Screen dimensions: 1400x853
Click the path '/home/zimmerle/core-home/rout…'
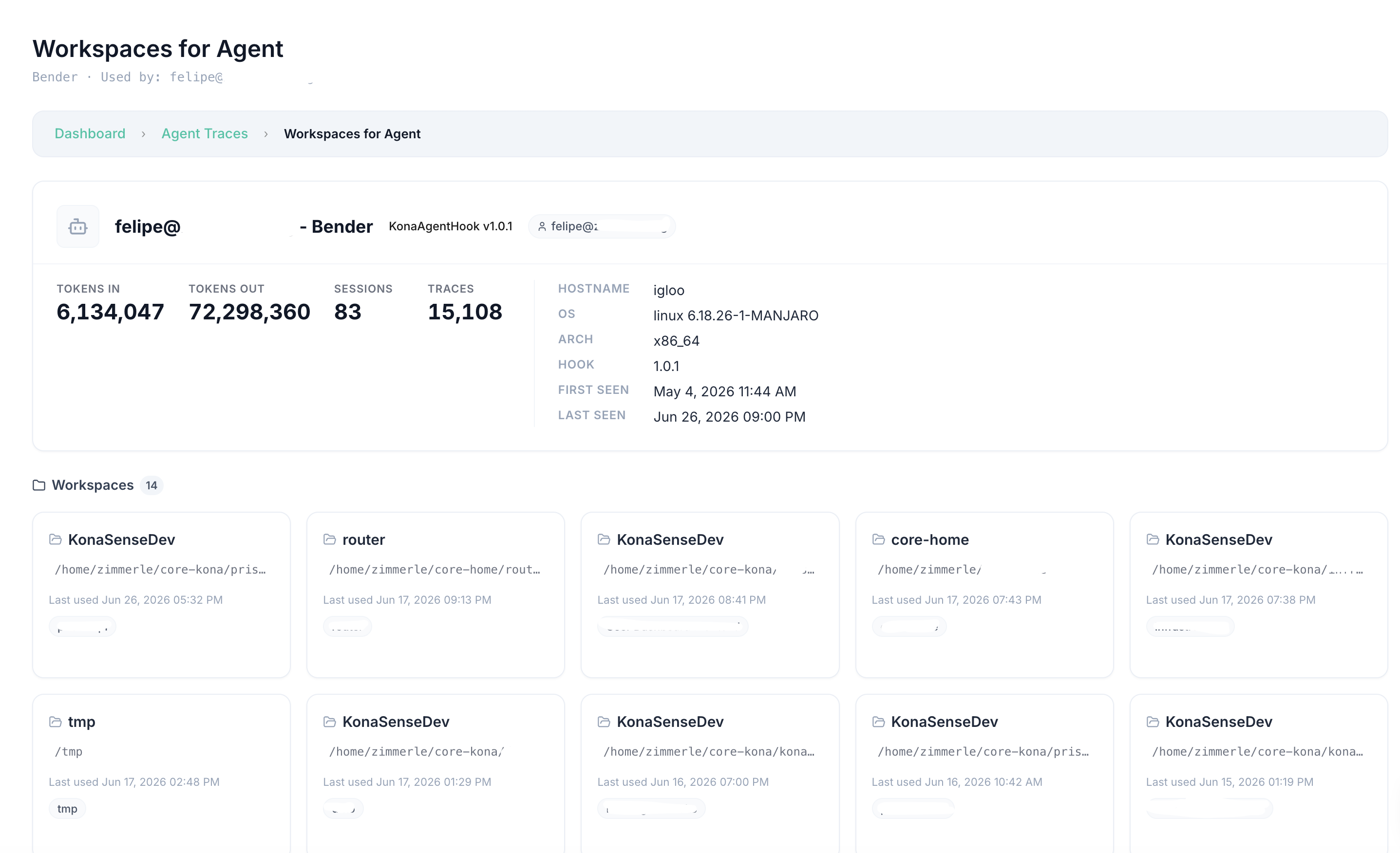(435, 570)
